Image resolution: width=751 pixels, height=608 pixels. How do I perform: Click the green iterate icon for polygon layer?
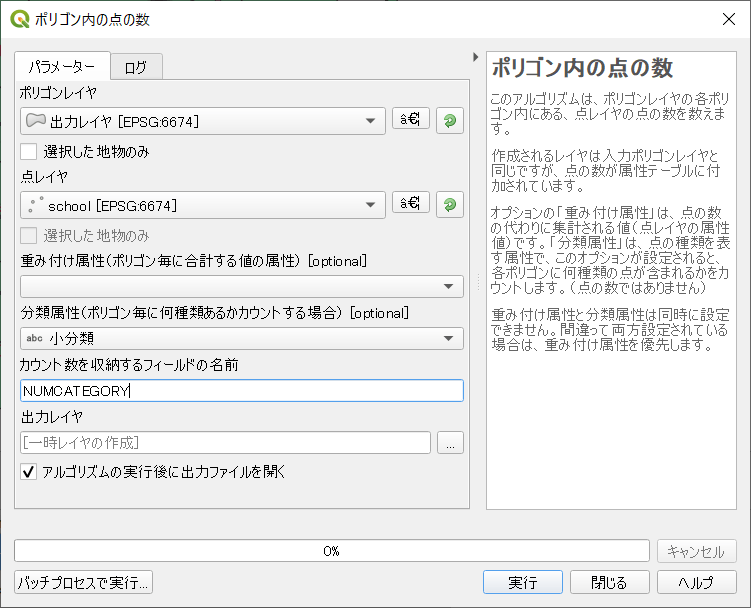tap(450, 120)
